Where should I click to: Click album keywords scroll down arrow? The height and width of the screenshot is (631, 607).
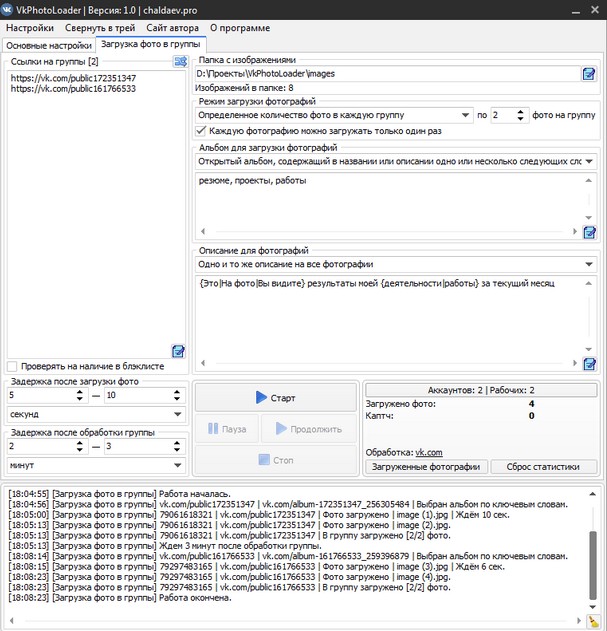point(588,218)
